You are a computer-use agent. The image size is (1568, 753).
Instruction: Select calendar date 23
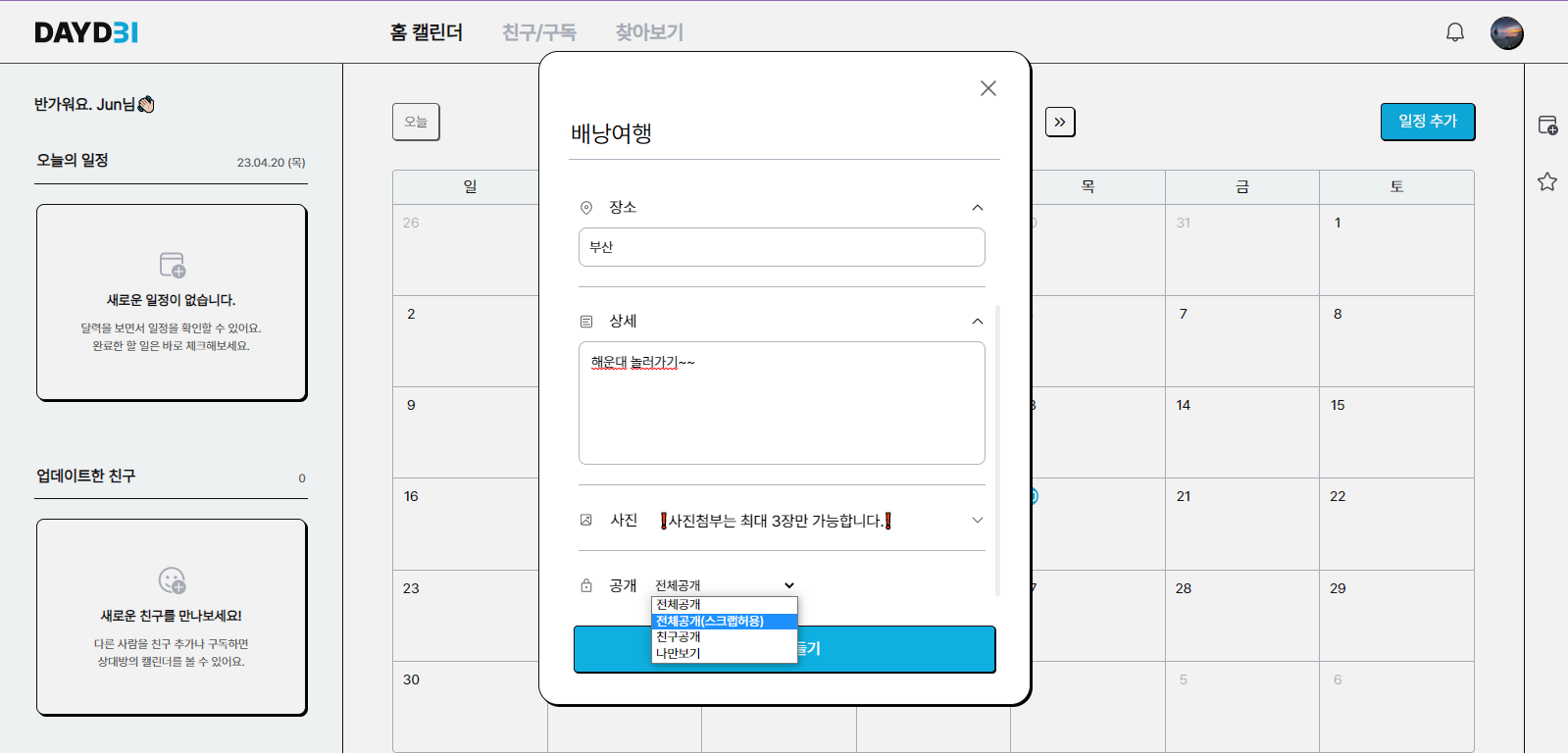pyautogui.click(x=411, y=588)
